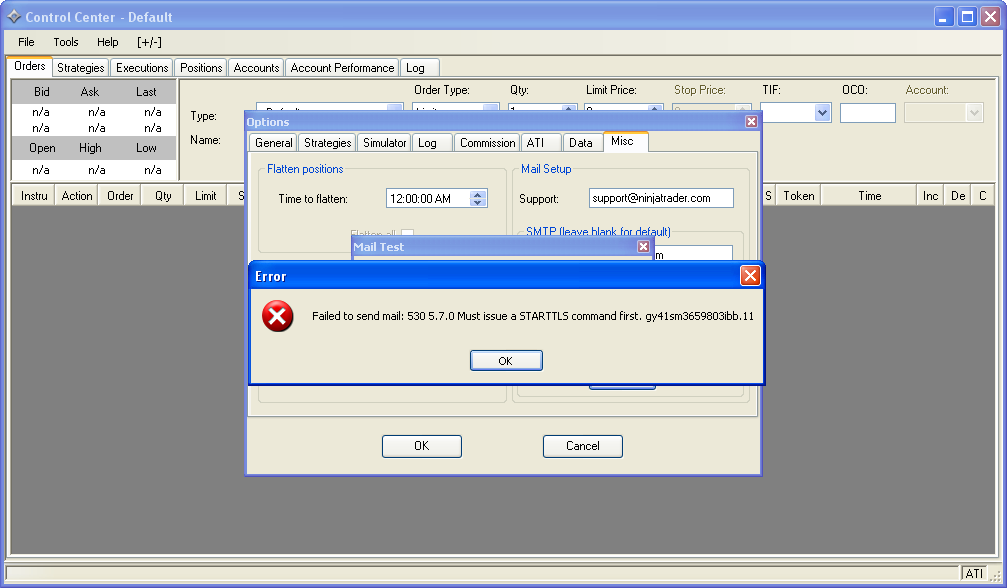Expand the Account dropdown
This screenshot has width=1007, height=588.
974,113
